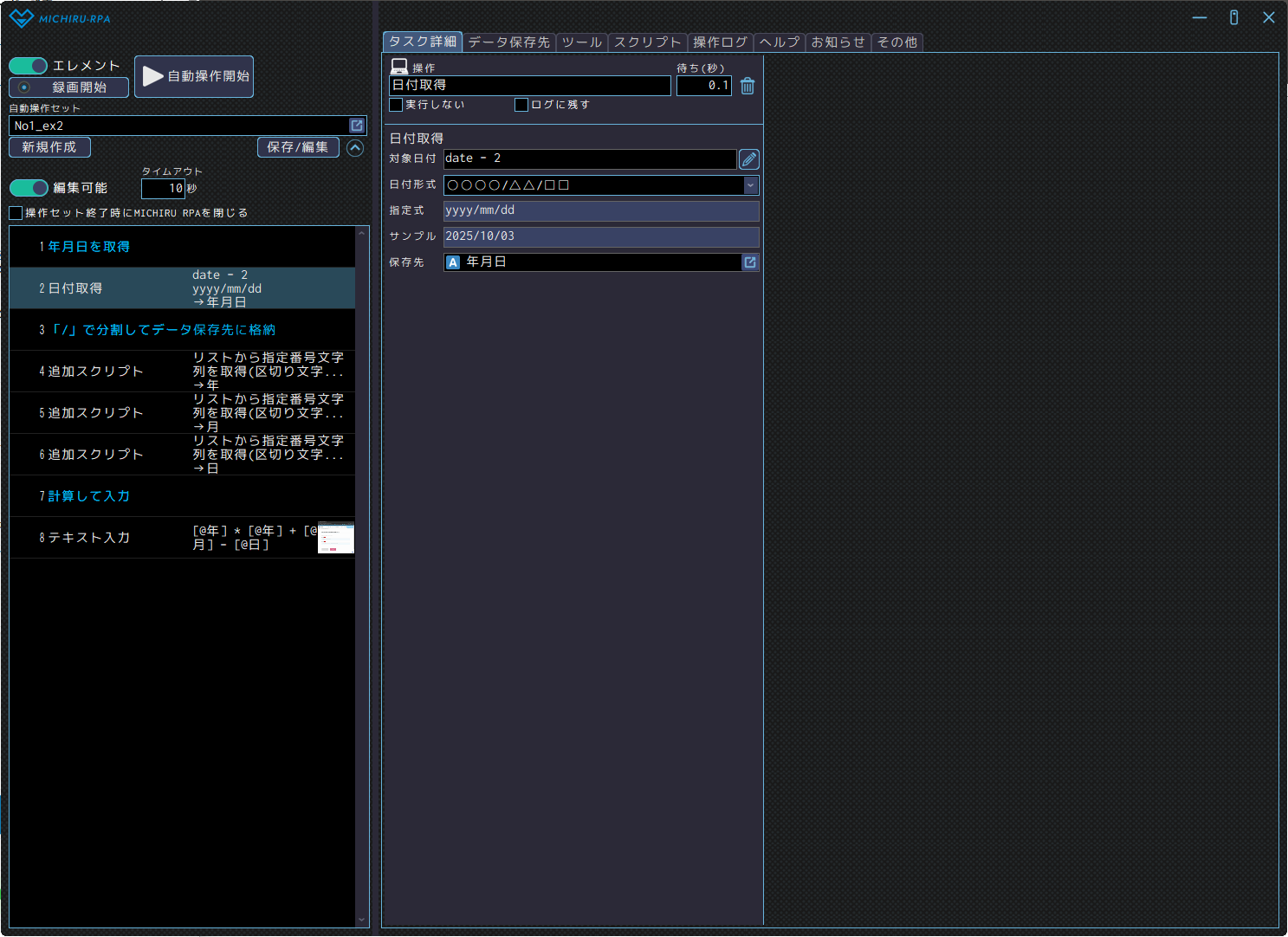Enable the ログに残す checkbox
The image size is (1288, 937).
click(x=521, y=105)
